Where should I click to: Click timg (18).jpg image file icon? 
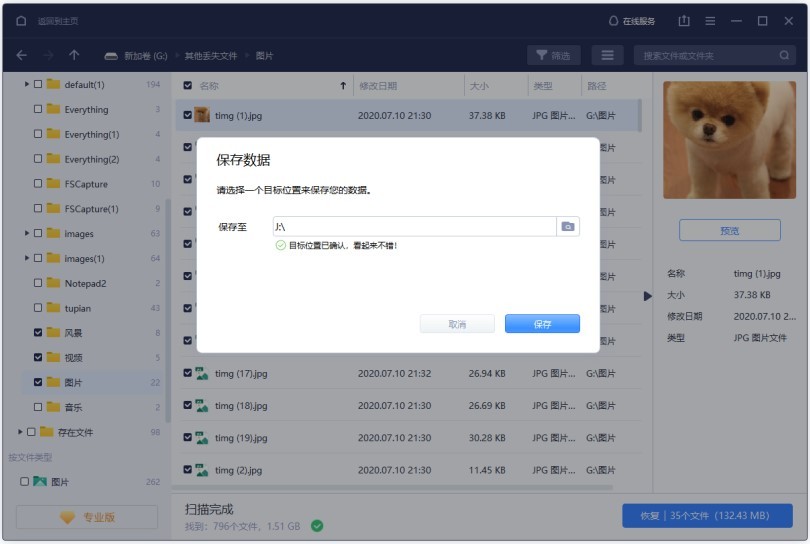click(201, 406)
